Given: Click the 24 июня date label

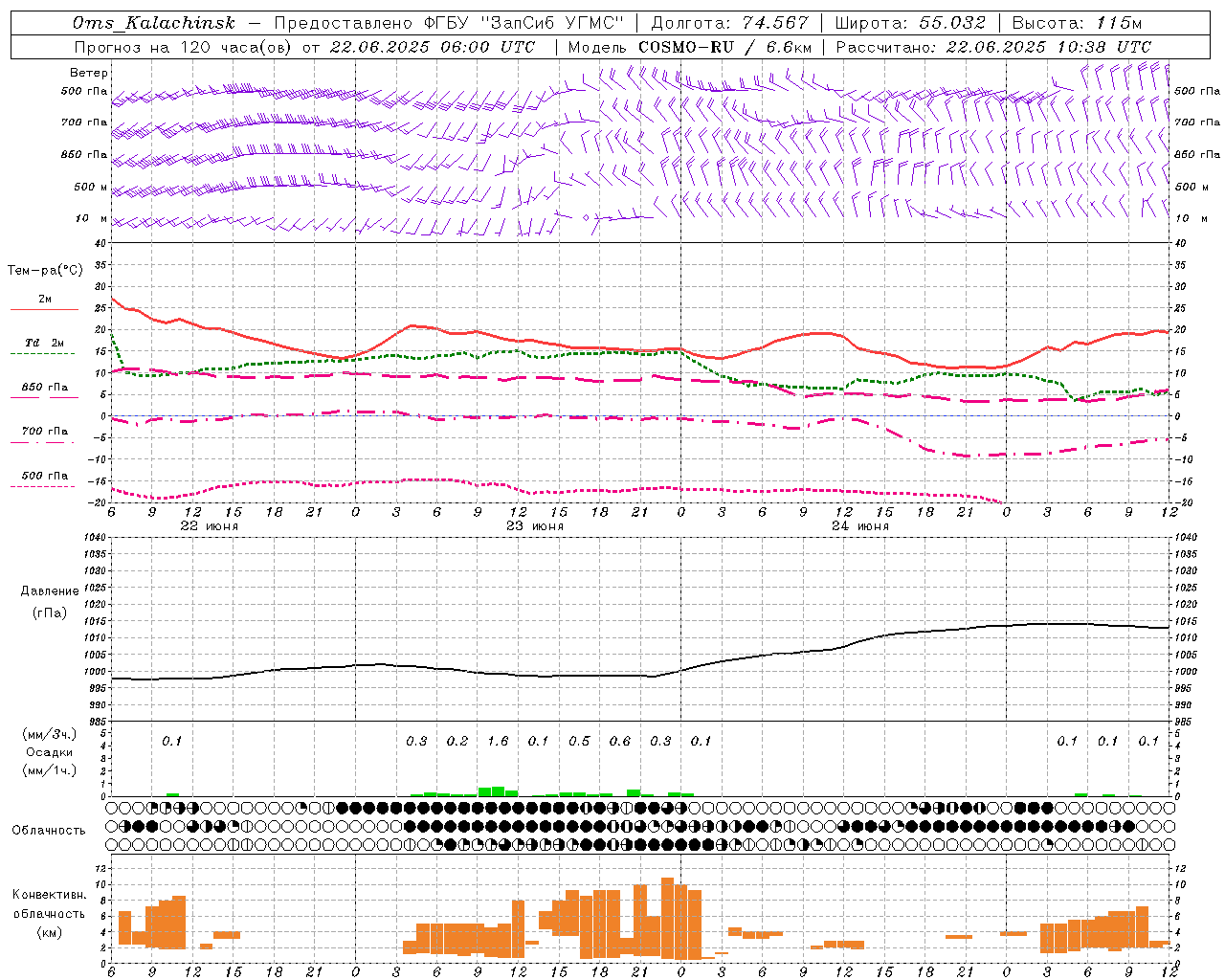Looking at the screenshot, I should coord(860,526).
